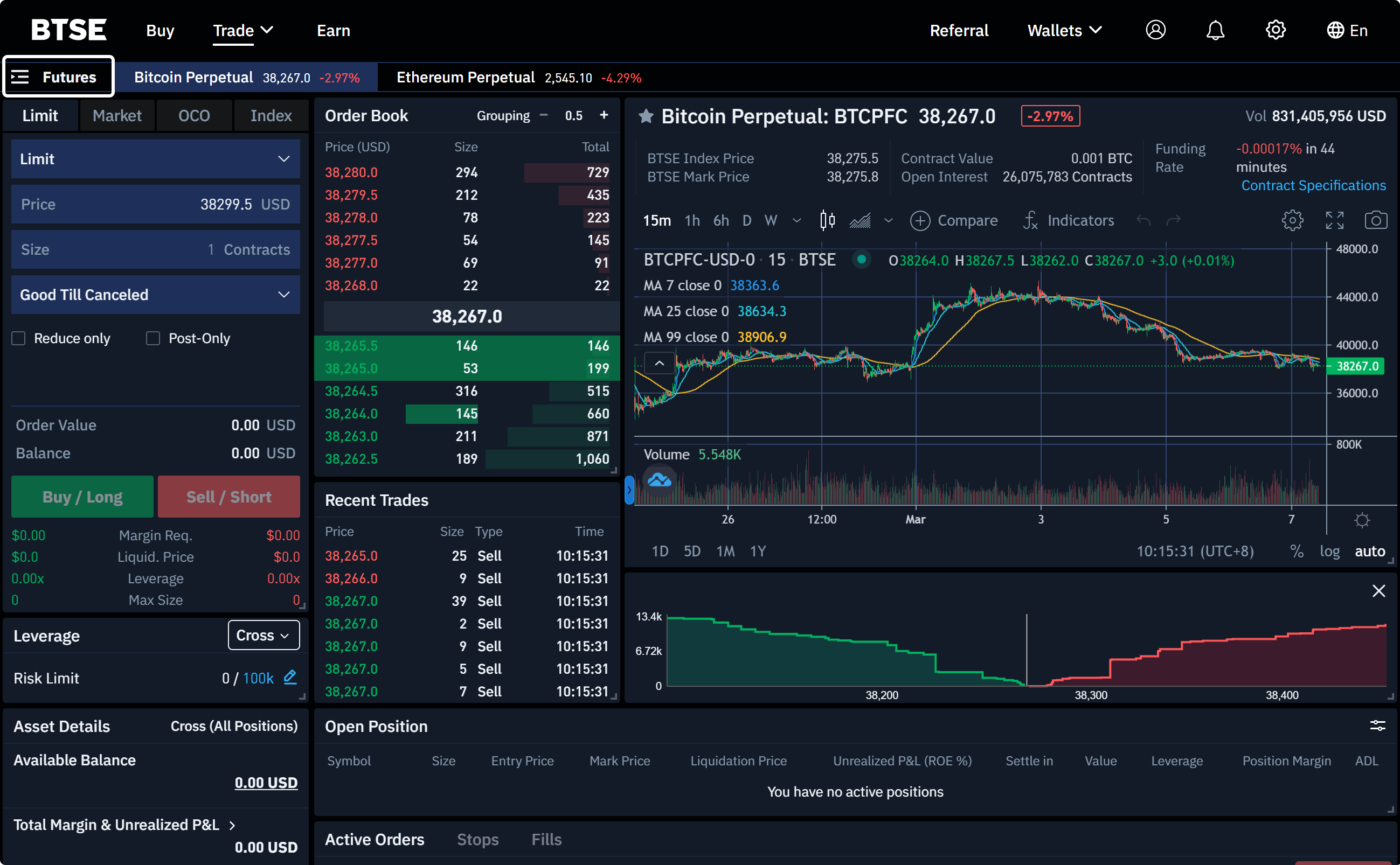Select the 5D date range

[692, 551]
